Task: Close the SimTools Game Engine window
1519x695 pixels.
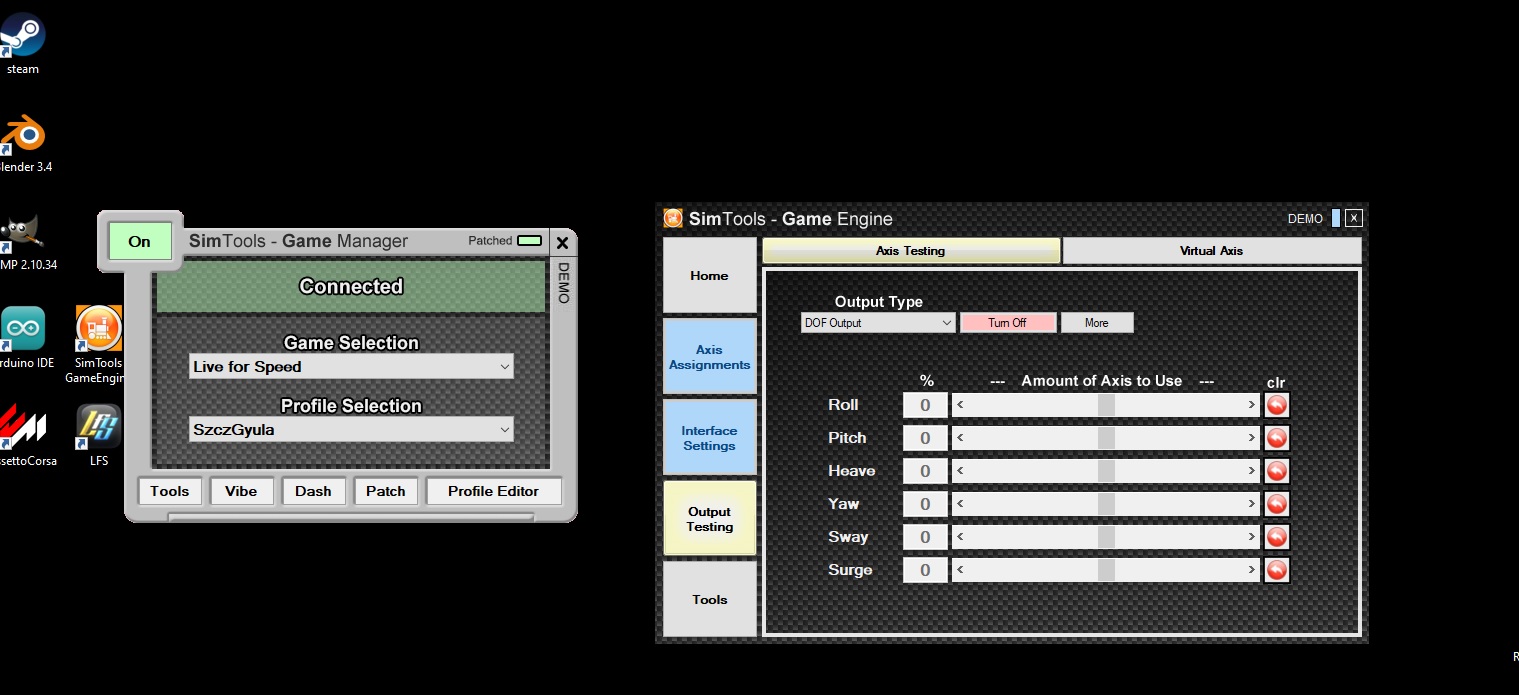Action: point(1354,218)
